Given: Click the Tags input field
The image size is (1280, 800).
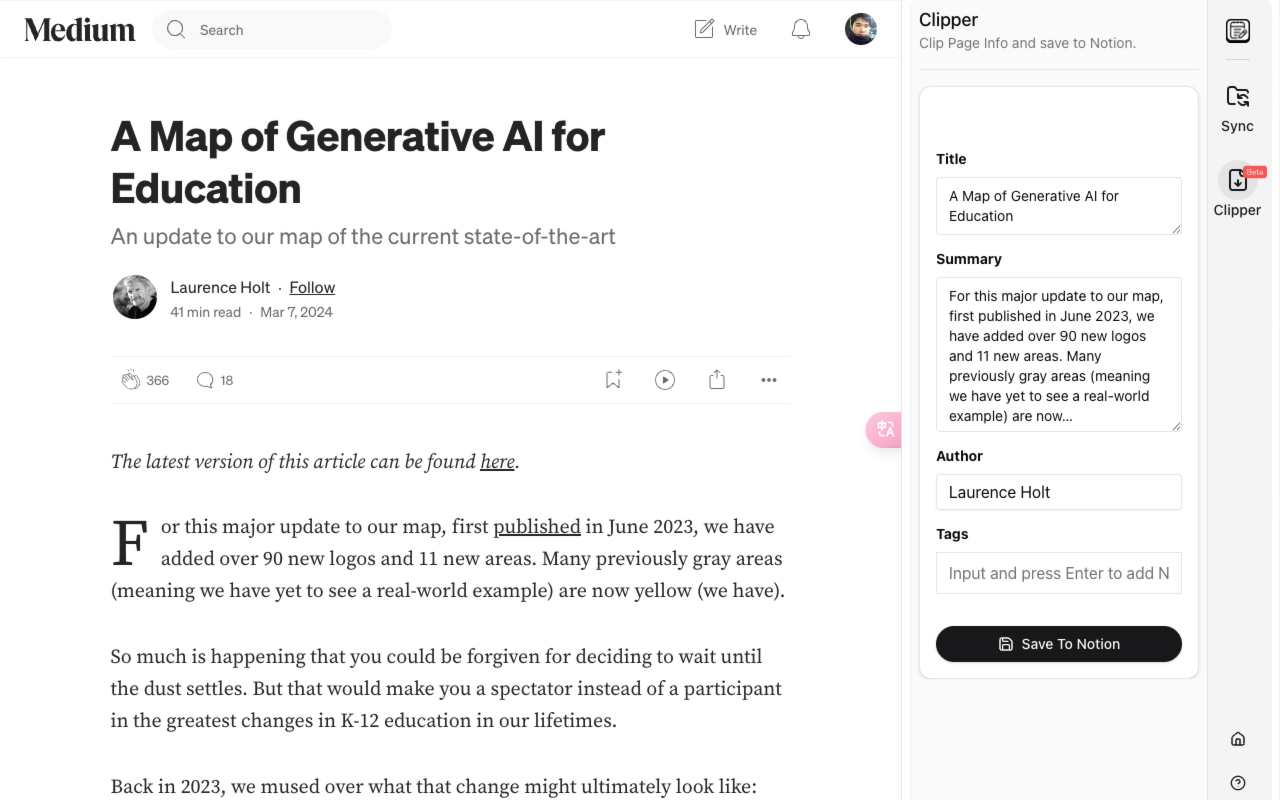Looking at the screenshot, I should click(1058, 573).
